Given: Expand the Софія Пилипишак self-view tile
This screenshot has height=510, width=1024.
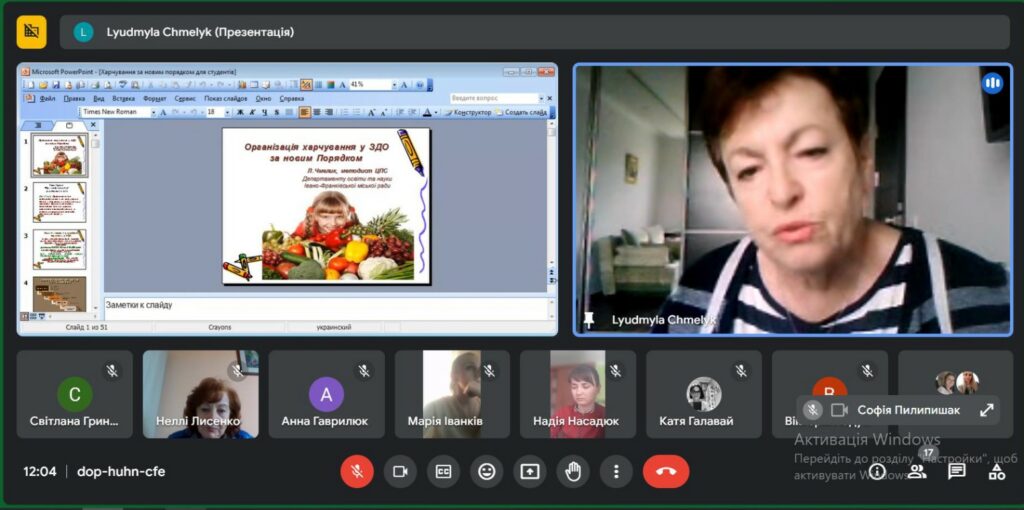Looking at the screenshot, I should [x=986, y=410].
